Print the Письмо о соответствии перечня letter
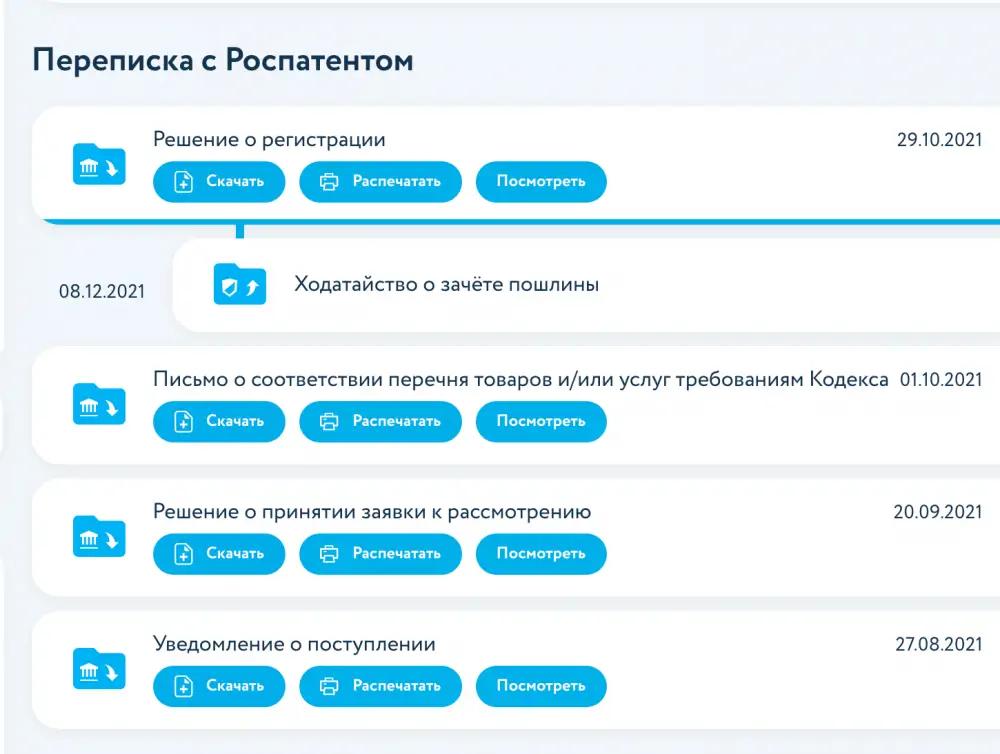This screenshot has width=1000, height=754. point(380,421)
